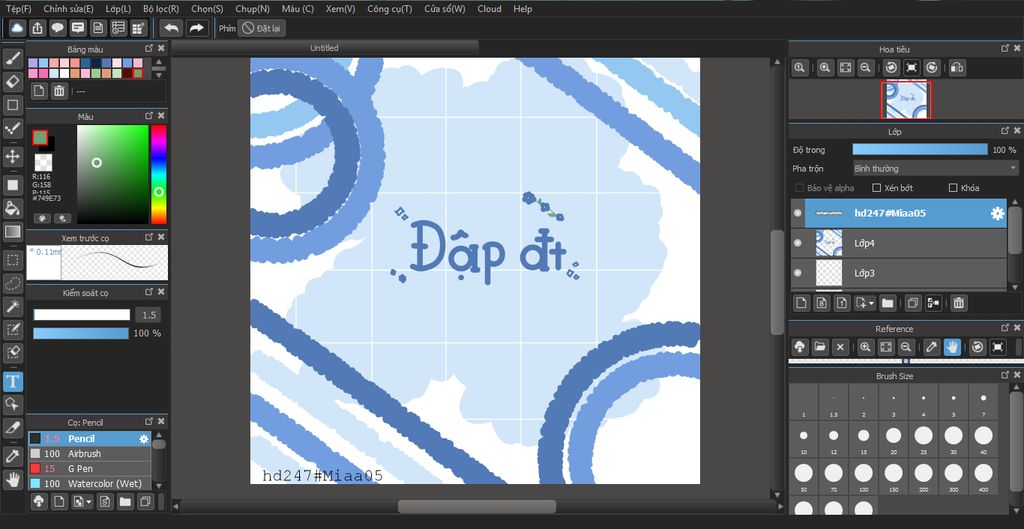The image size is (1024, 529).
Task: Enable the Xén bớt clipping checkbox
Action: coord(877,187)
